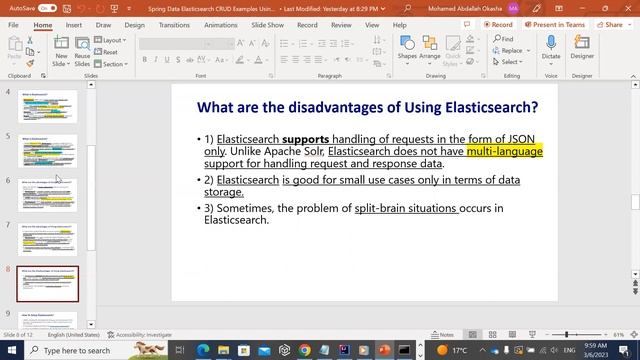Open the File menu
Image resolution: width=640 pixels, height=360 pixels.
tap(13, 25)
